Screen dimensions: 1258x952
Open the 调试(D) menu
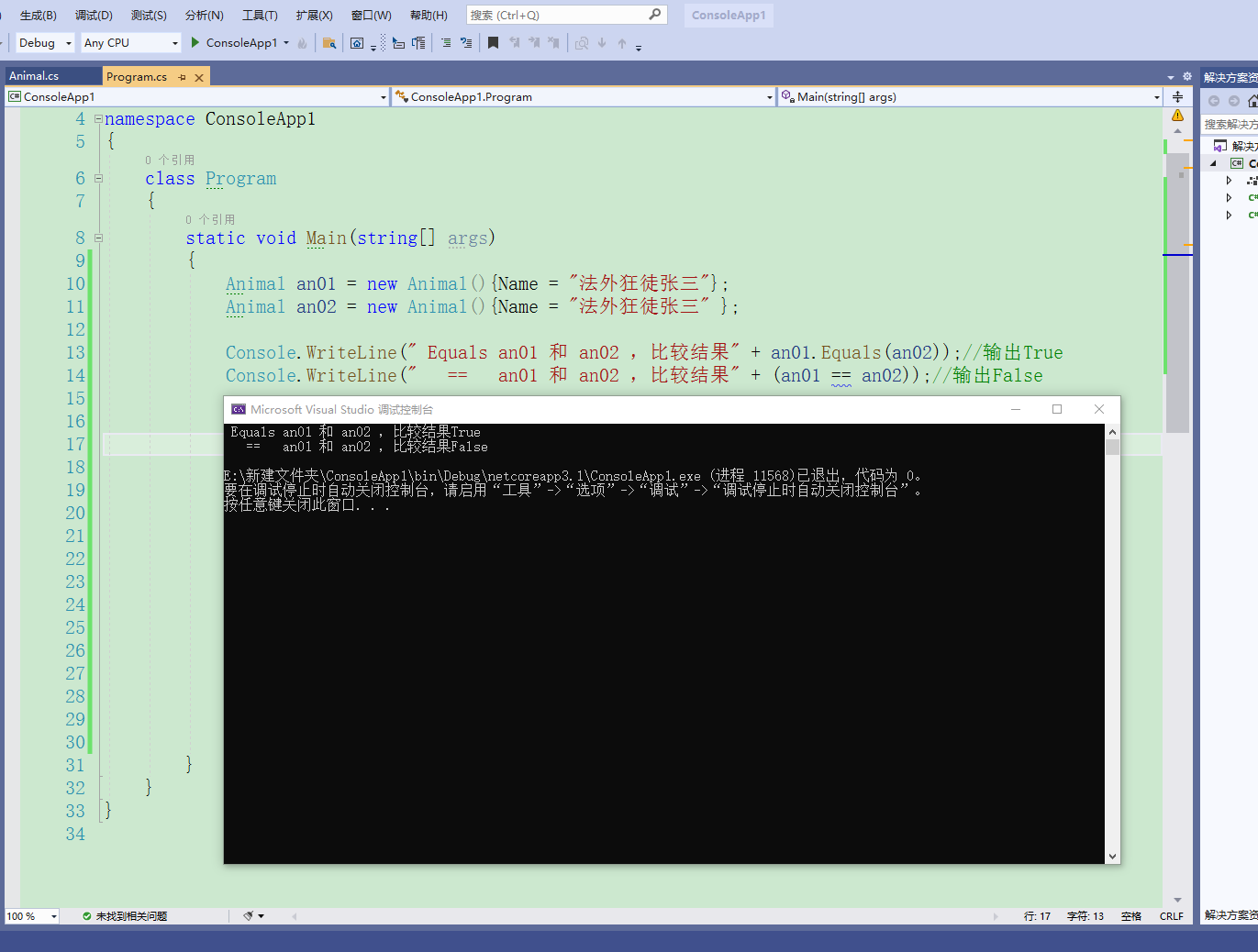94,15
